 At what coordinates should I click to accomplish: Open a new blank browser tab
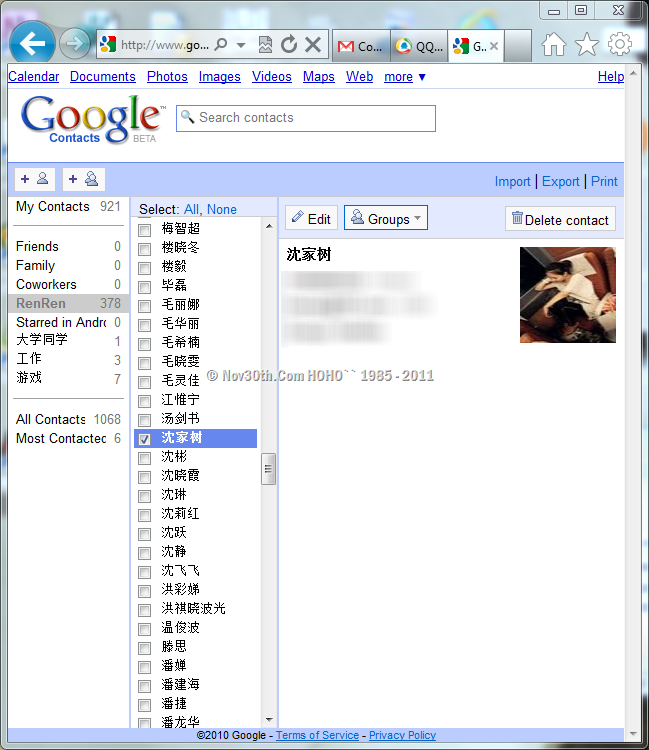pos(518,46)
